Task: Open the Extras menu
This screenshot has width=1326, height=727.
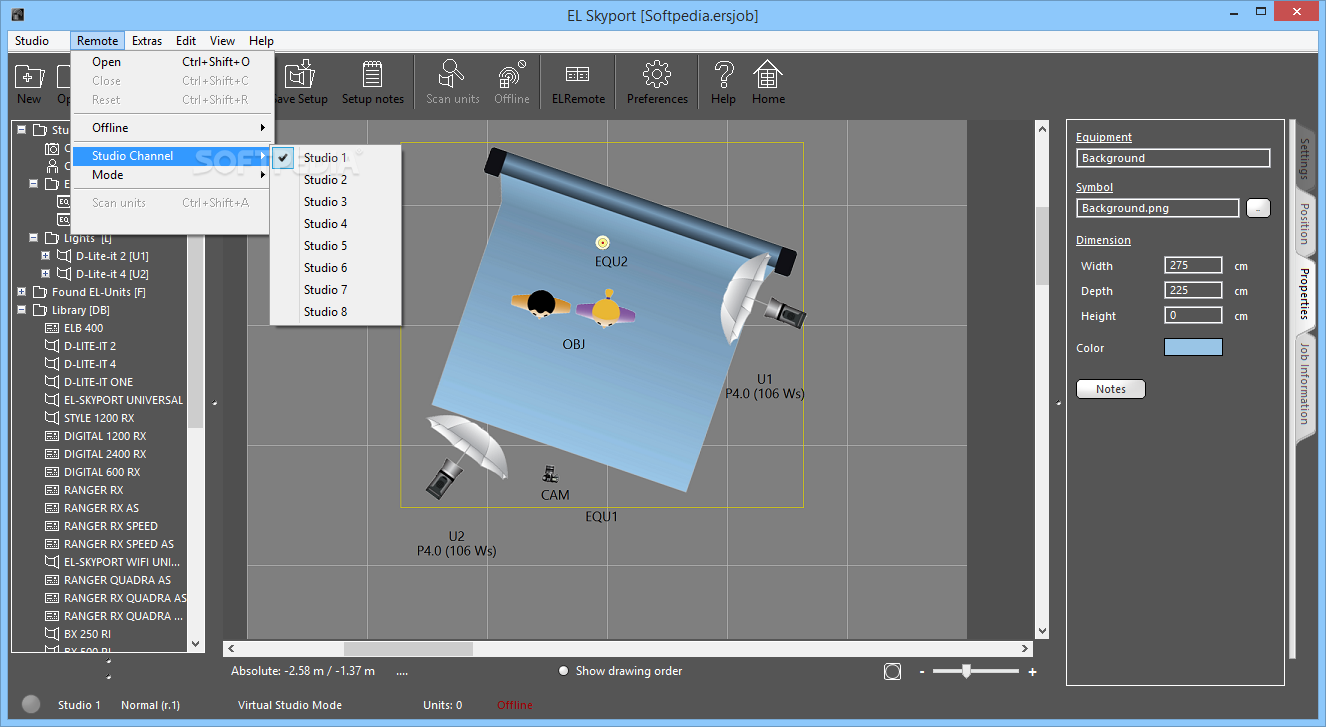Action: [147, 41]
